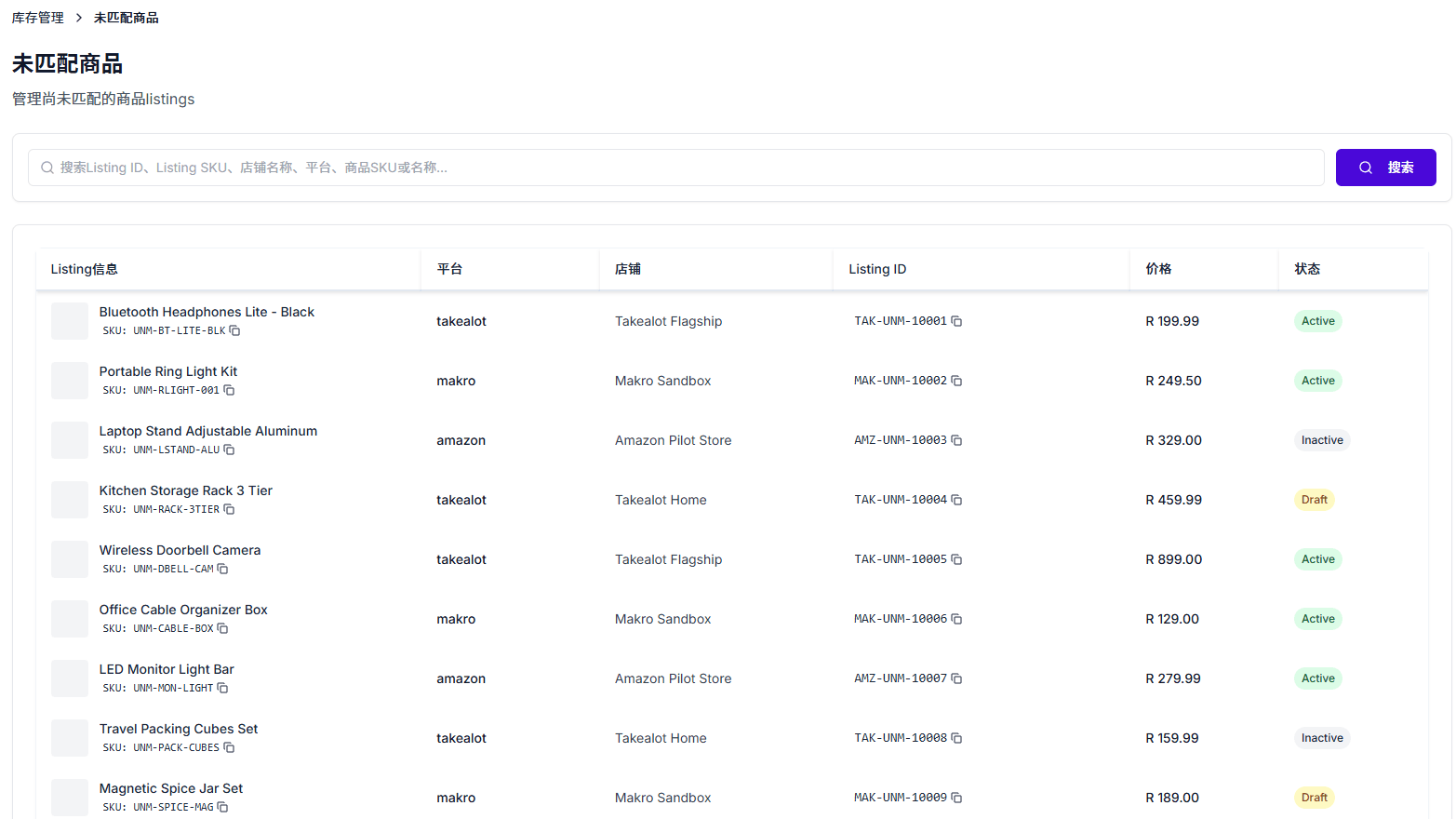Copy Listing ID AMZ-UNM-10007
The height and width of the screenshot is (819, 1456).
[x=956, y=678]
